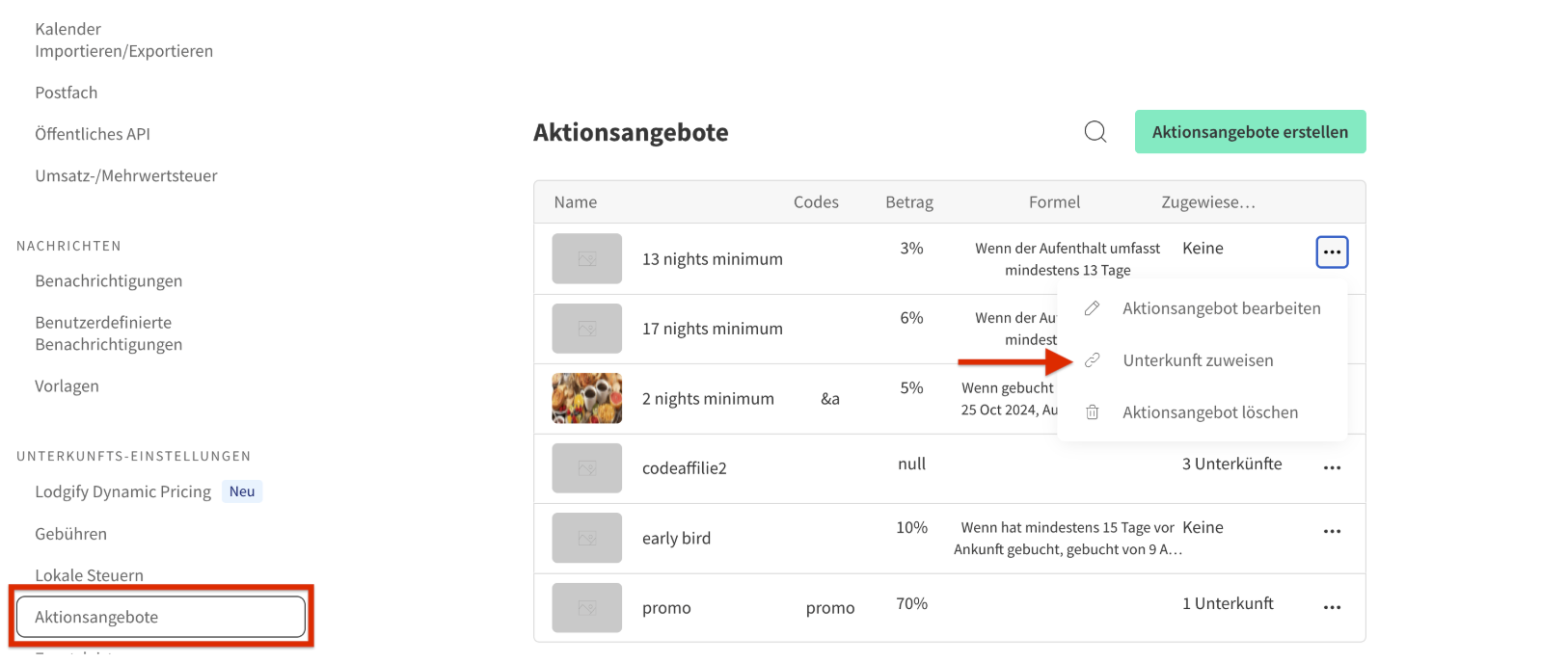The height and width of the screenshot is (663, 1568).
Task: Click the link icon beside Unterkunft zuweisen
Action: [x=1093, y=360]
